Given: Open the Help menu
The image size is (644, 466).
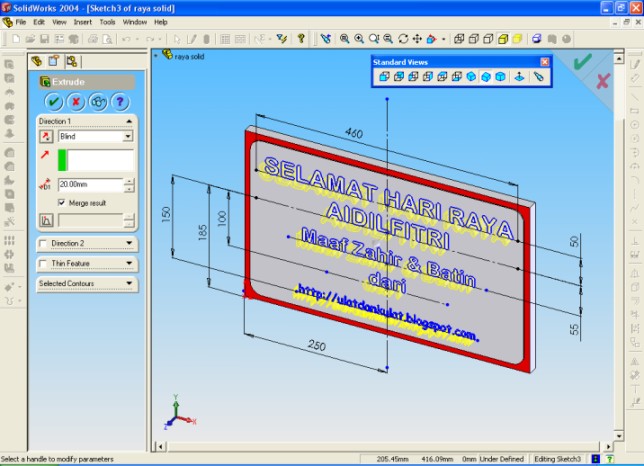Looking at the screenshot, I should tap(161, 22).
